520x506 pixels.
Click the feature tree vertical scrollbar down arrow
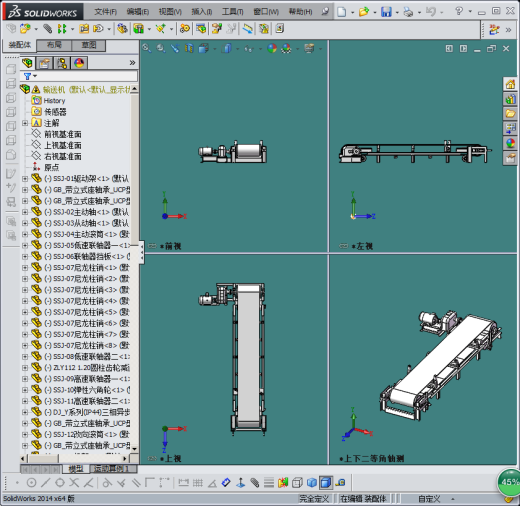tap(135, 449)
